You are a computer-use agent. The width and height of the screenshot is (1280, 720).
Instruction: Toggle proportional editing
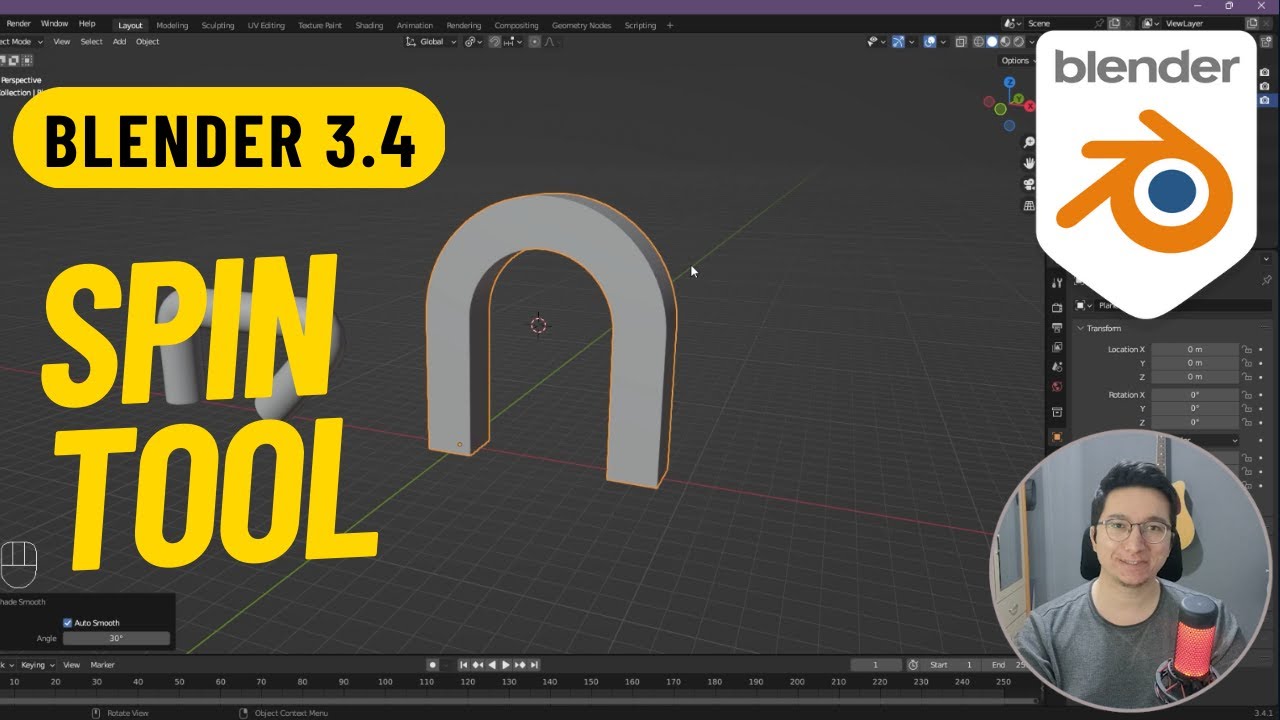point(535,42)
